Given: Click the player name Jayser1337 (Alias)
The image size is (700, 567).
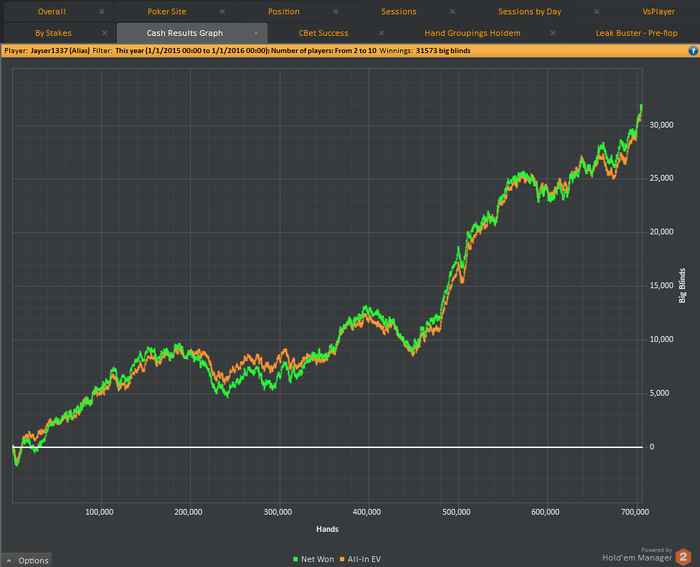Looking at the screenshot, I should [60, 50].
